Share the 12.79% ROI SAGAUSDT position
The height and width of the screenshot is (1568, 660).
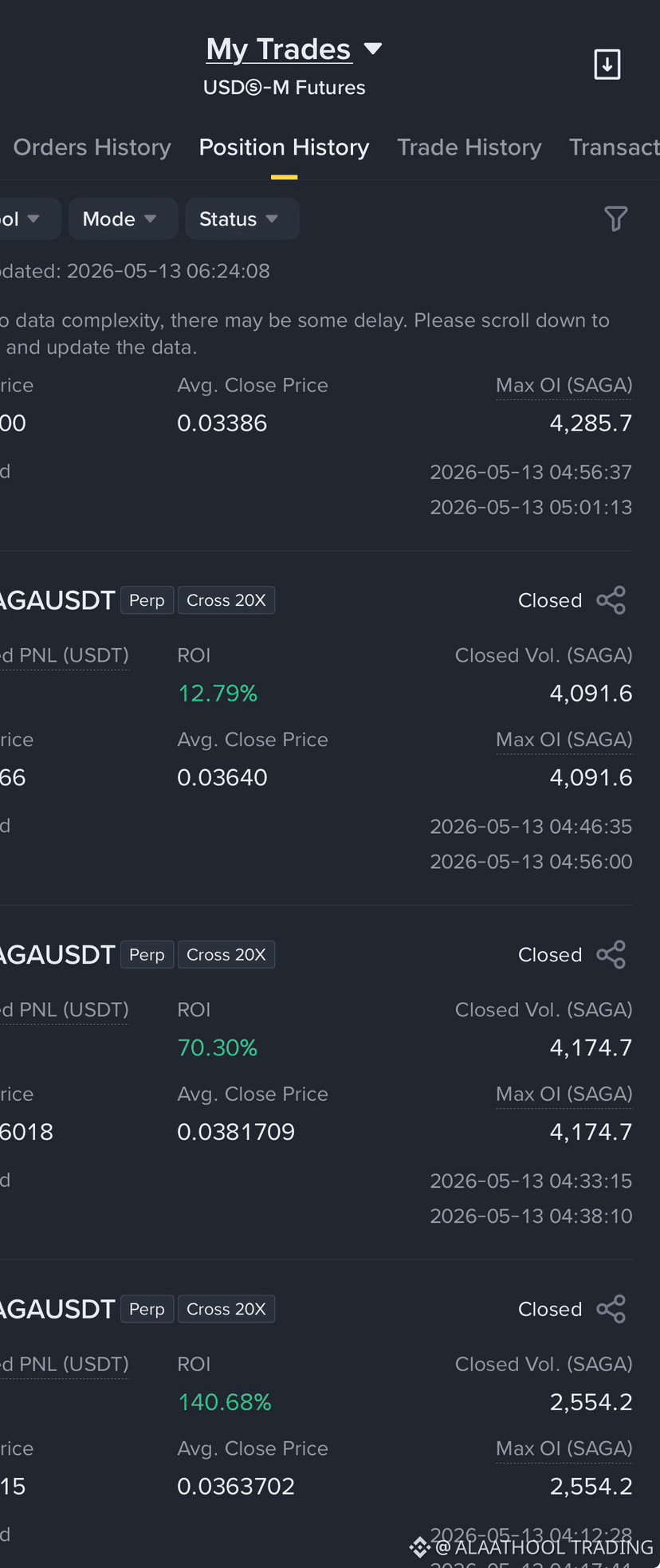(611, 600)
